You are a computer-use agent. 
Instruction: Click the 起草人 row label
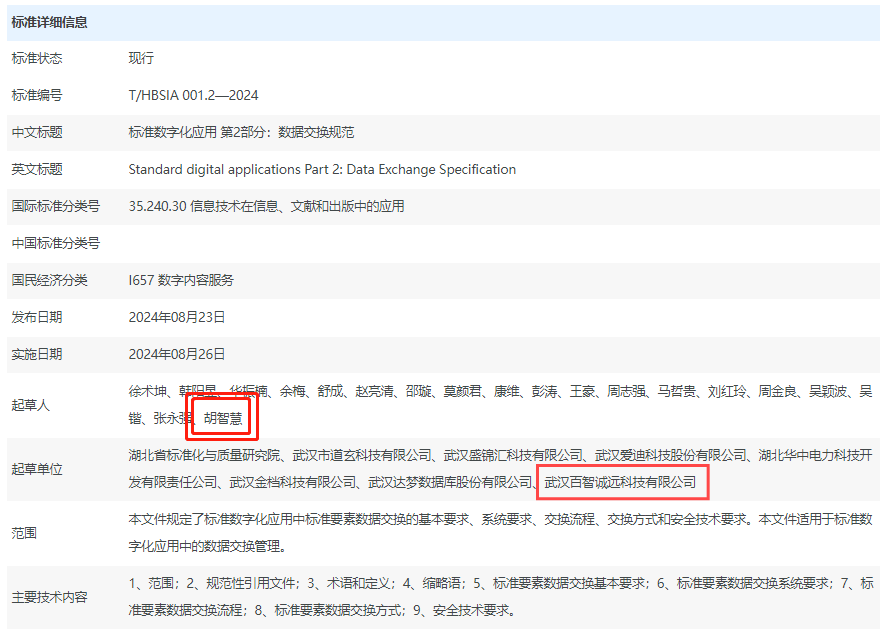[x=30, y=405]
